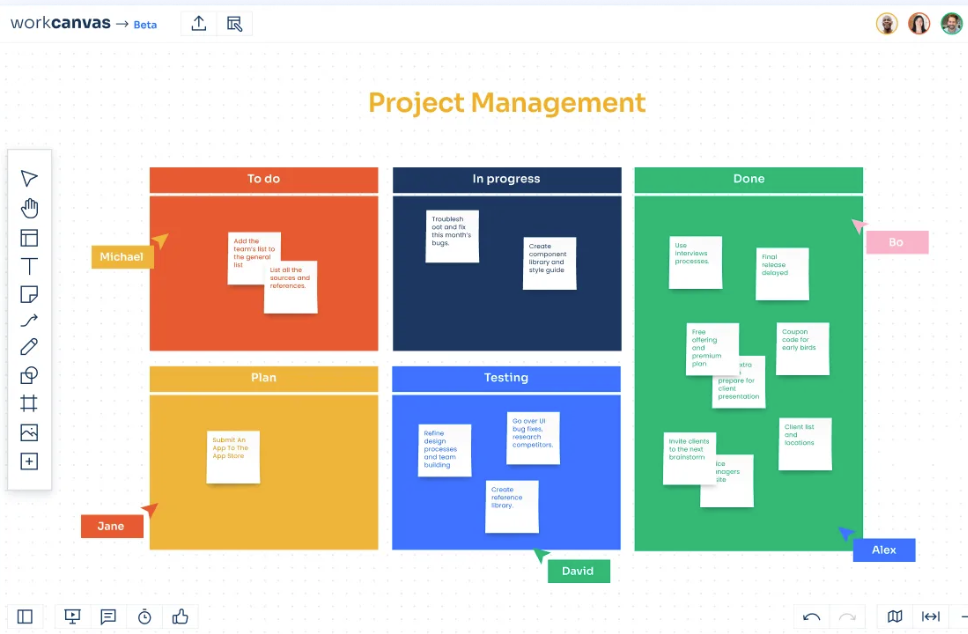Image resolution: width=968 pixels, height=634 pixels.
Task: Select the Sticky note tool
Action: (x=29, y=294)
